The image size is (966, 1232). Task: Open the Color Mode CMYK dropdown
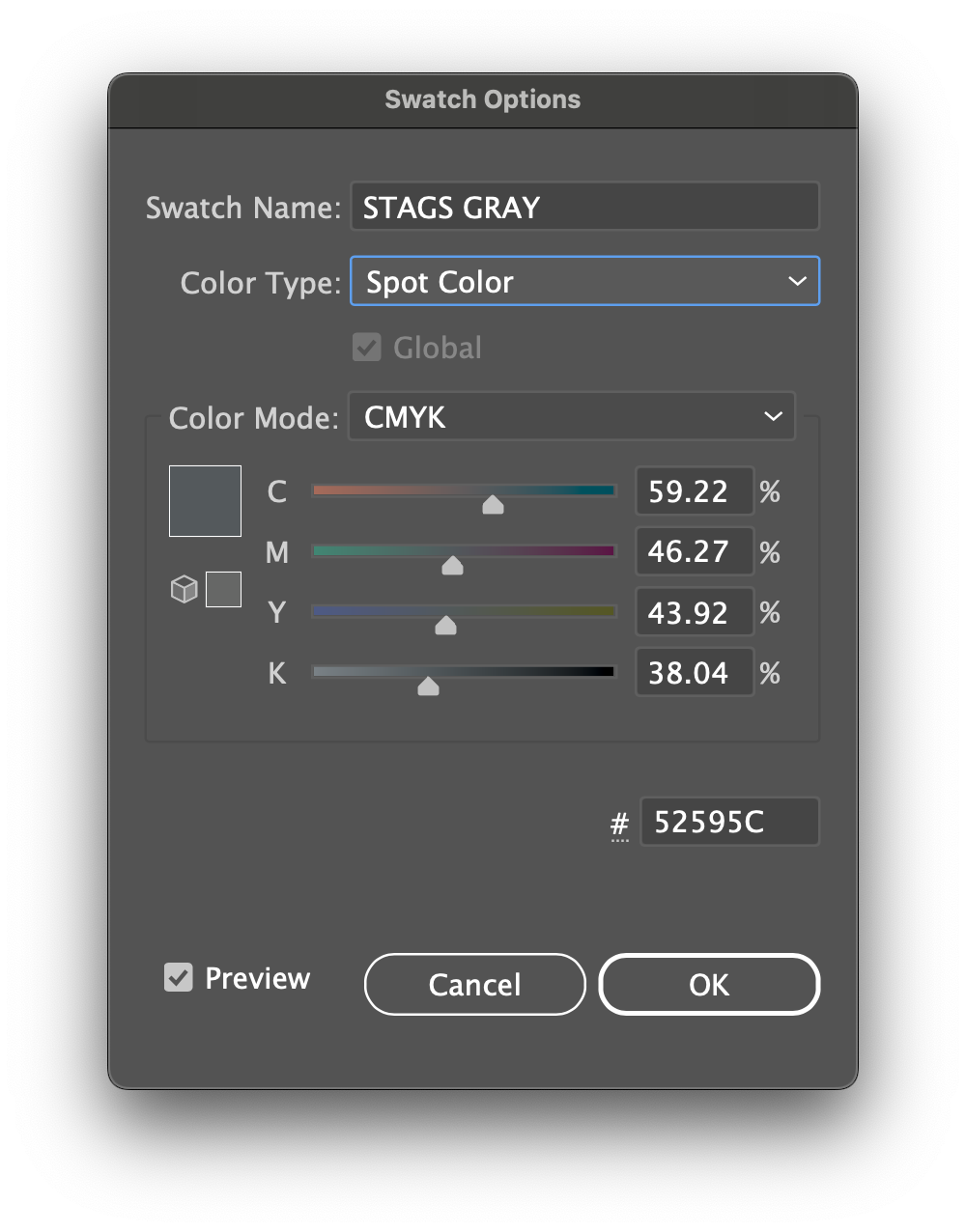[571, 416]
